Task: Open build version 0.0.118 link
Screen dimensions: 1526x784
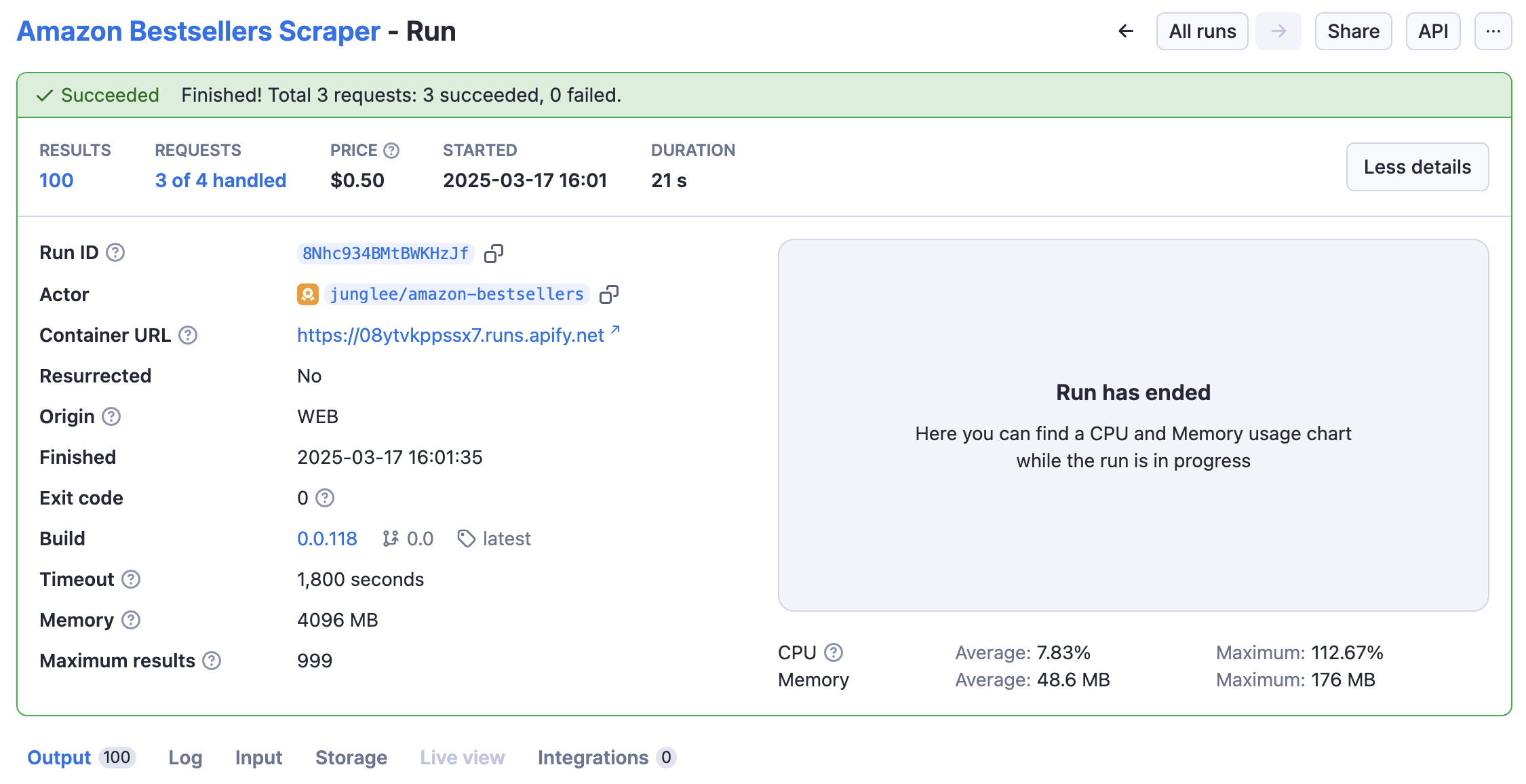Action: click(327, 538)
